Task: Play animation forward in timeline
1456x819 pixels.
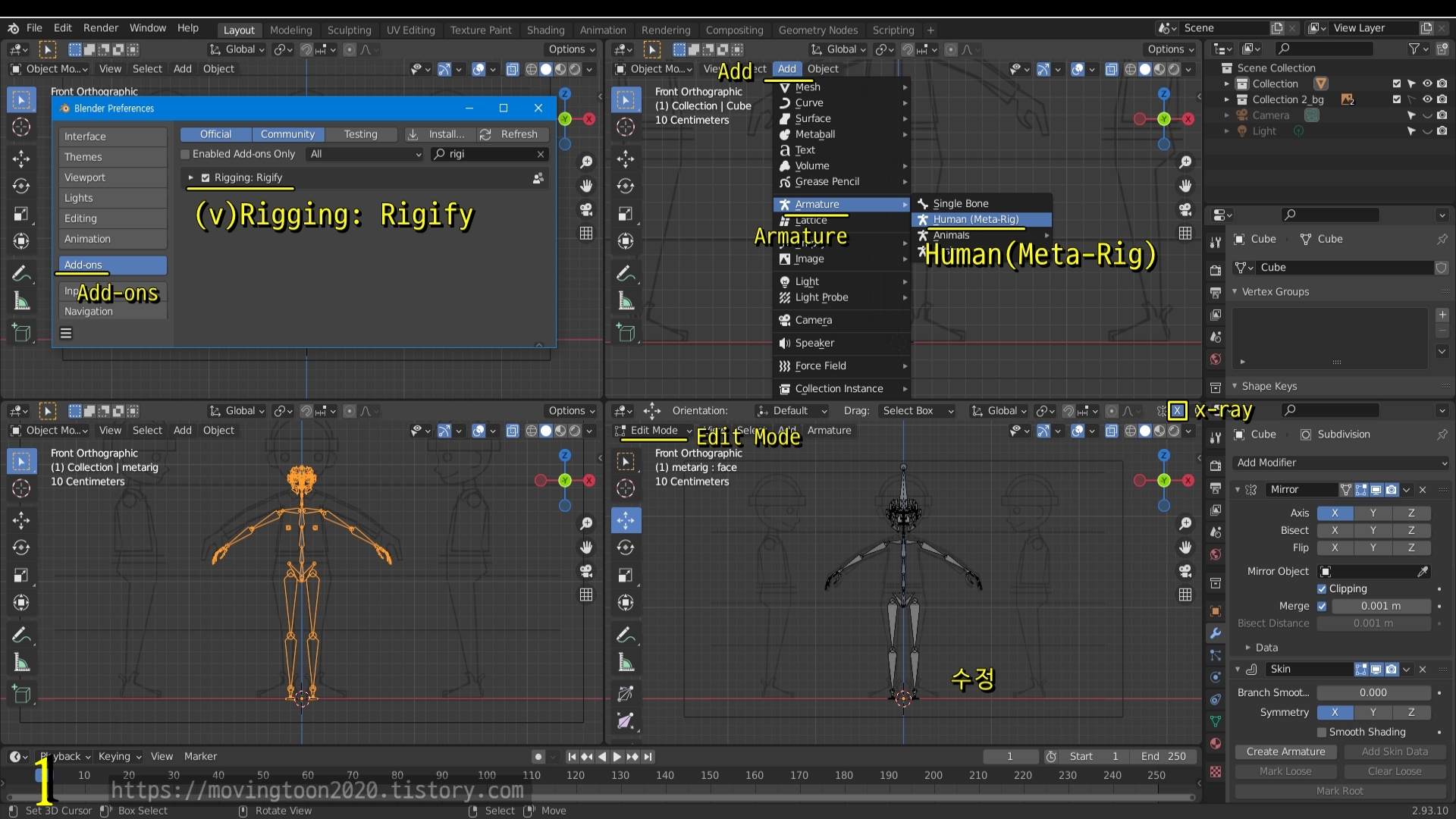Action: point(617,757)
